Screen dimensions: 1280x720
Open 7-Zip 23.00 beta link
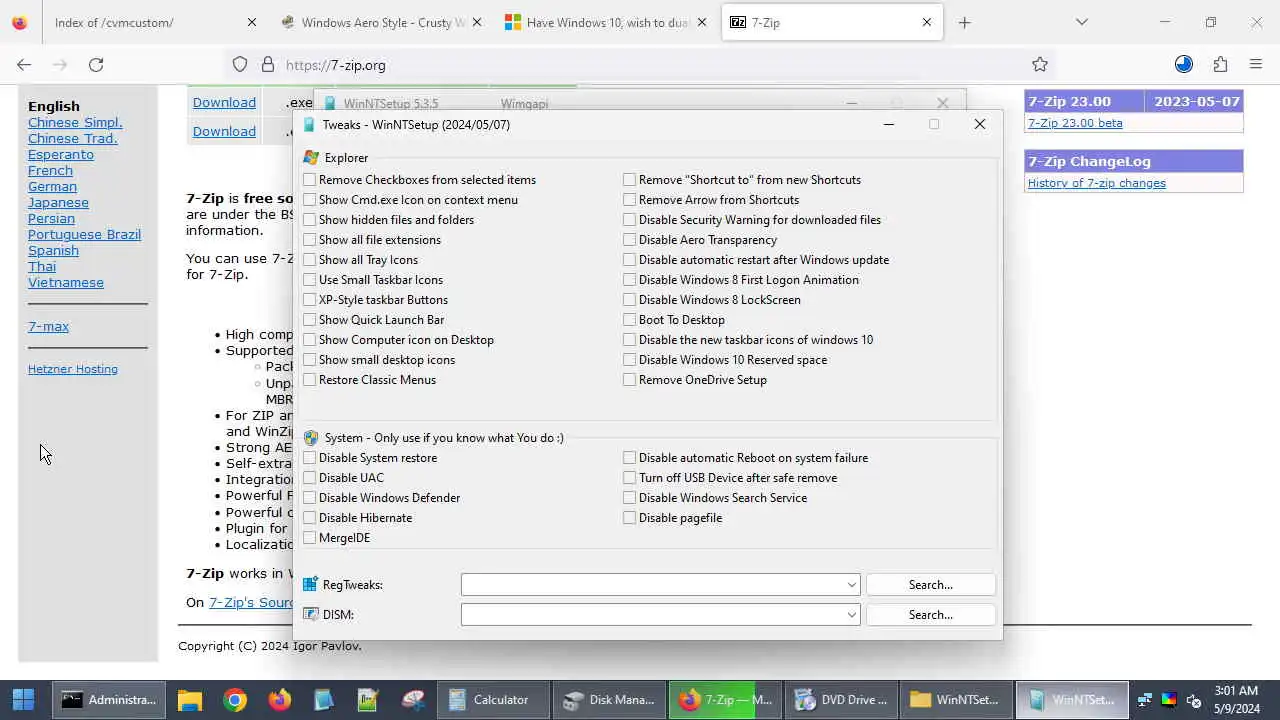pos(1075,123)
